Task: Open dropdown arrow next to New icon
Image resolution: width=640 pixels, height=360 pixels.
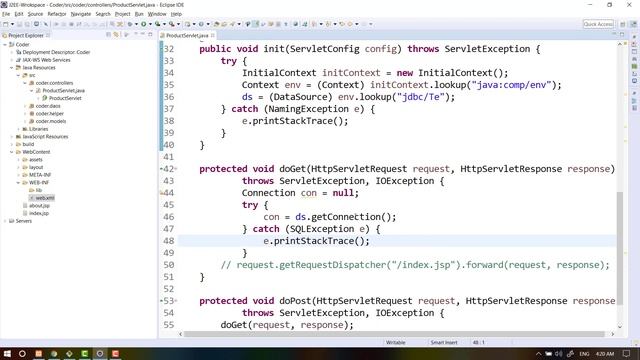Action: click(12, 24)
